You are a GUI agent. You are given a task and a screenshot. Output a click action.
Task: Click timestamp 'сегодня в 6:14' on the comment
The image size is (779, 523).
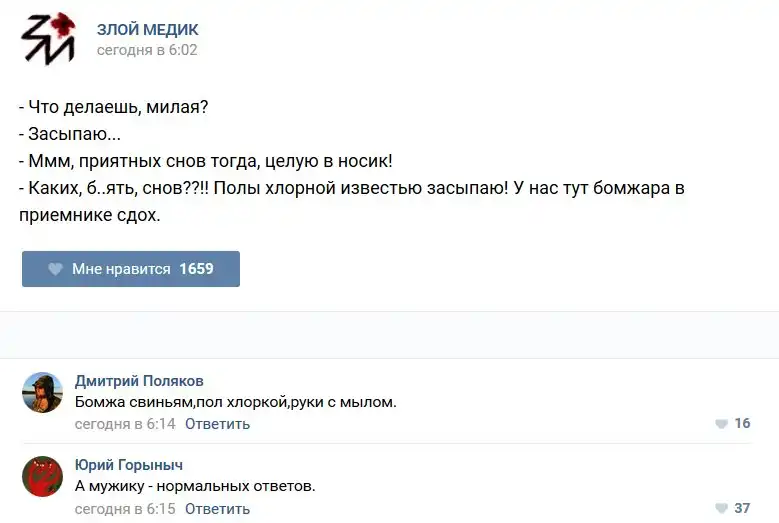(125, 424)
